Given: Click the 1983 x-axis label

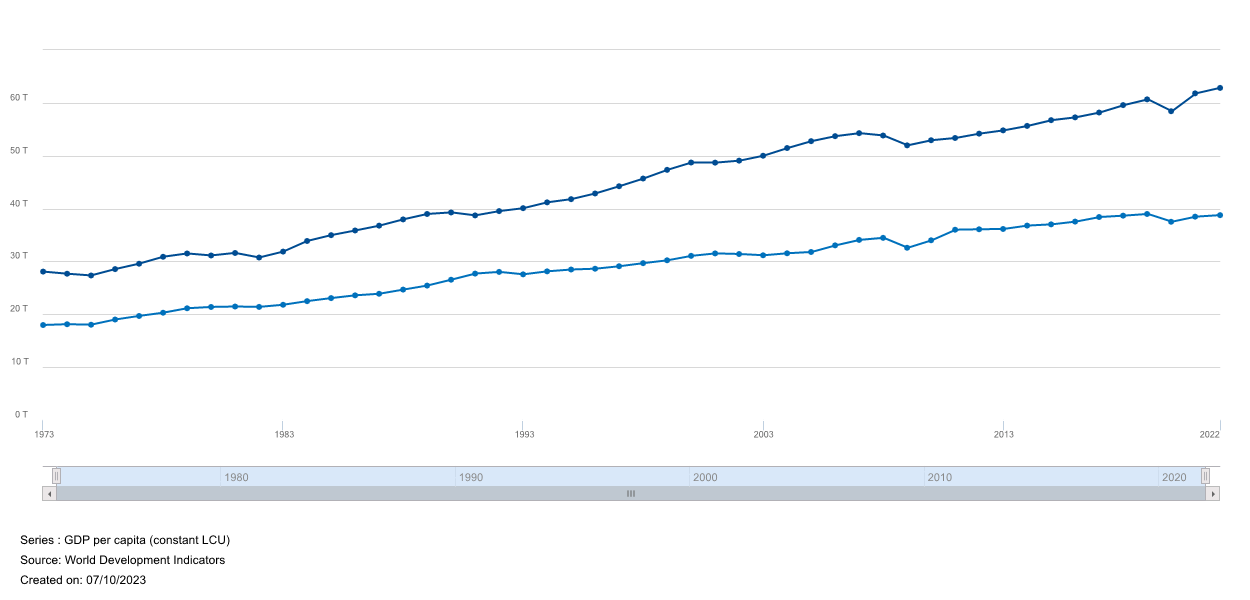Looking at the screenshot, I should point(284,434).
